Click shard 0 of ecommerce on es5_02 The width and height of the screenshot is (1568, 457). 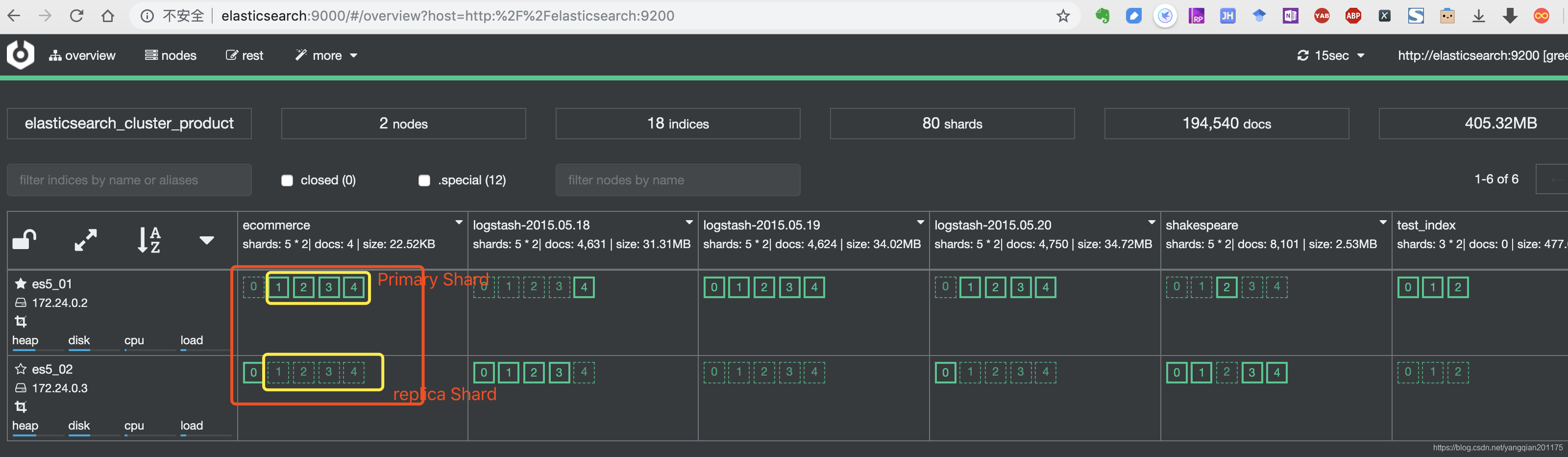pyautogui.click(x=253, y=372)
